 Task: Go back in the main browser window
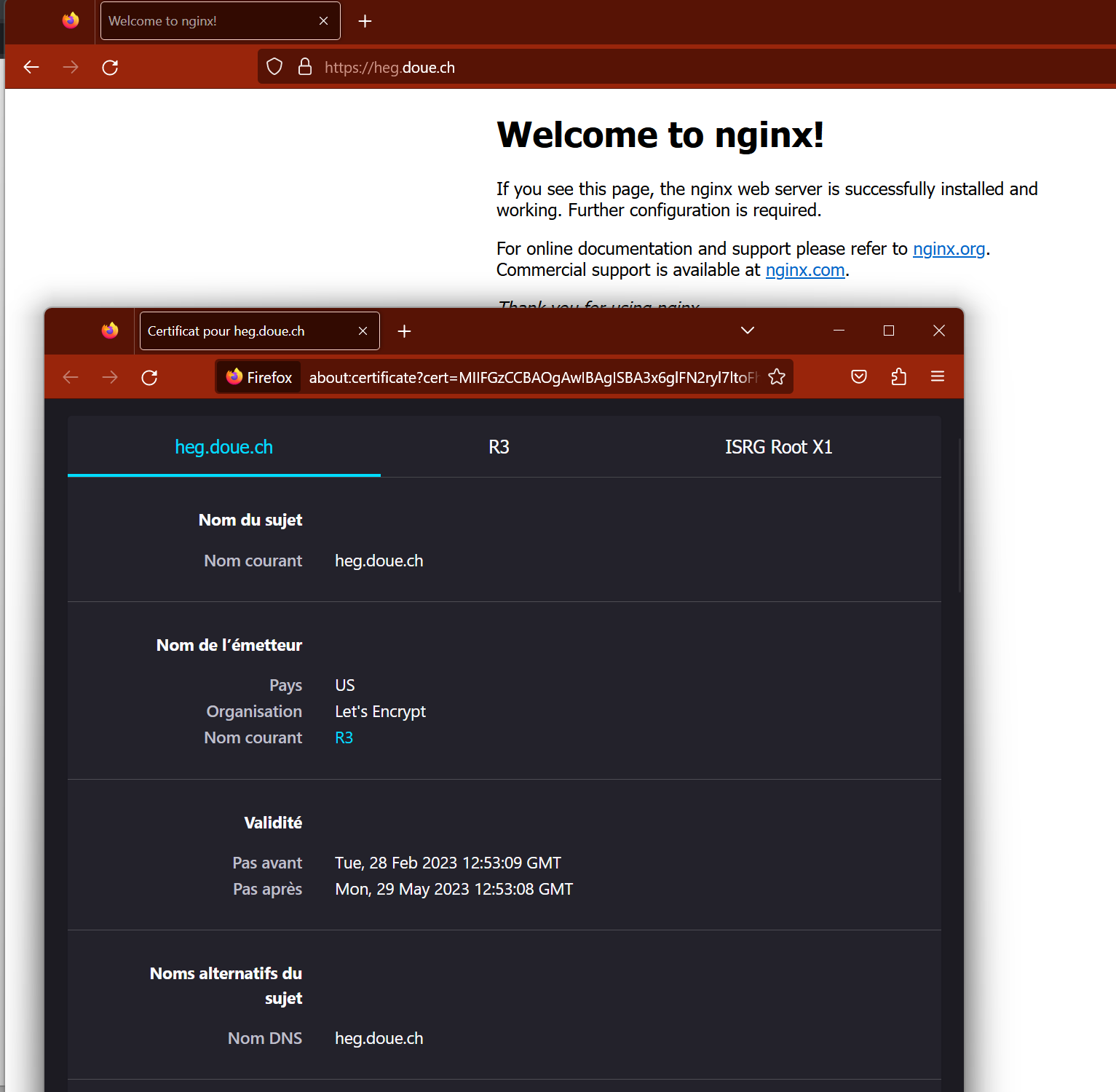click(x=31, y=68)
